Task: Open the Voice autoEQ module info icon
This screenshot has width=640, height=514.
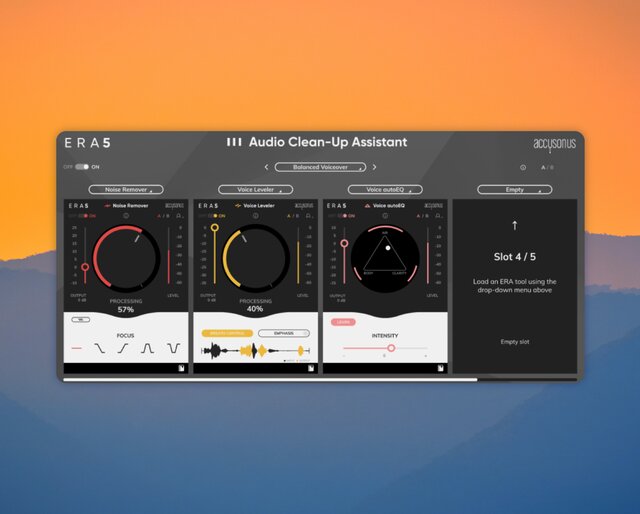Action: [385, 216]
